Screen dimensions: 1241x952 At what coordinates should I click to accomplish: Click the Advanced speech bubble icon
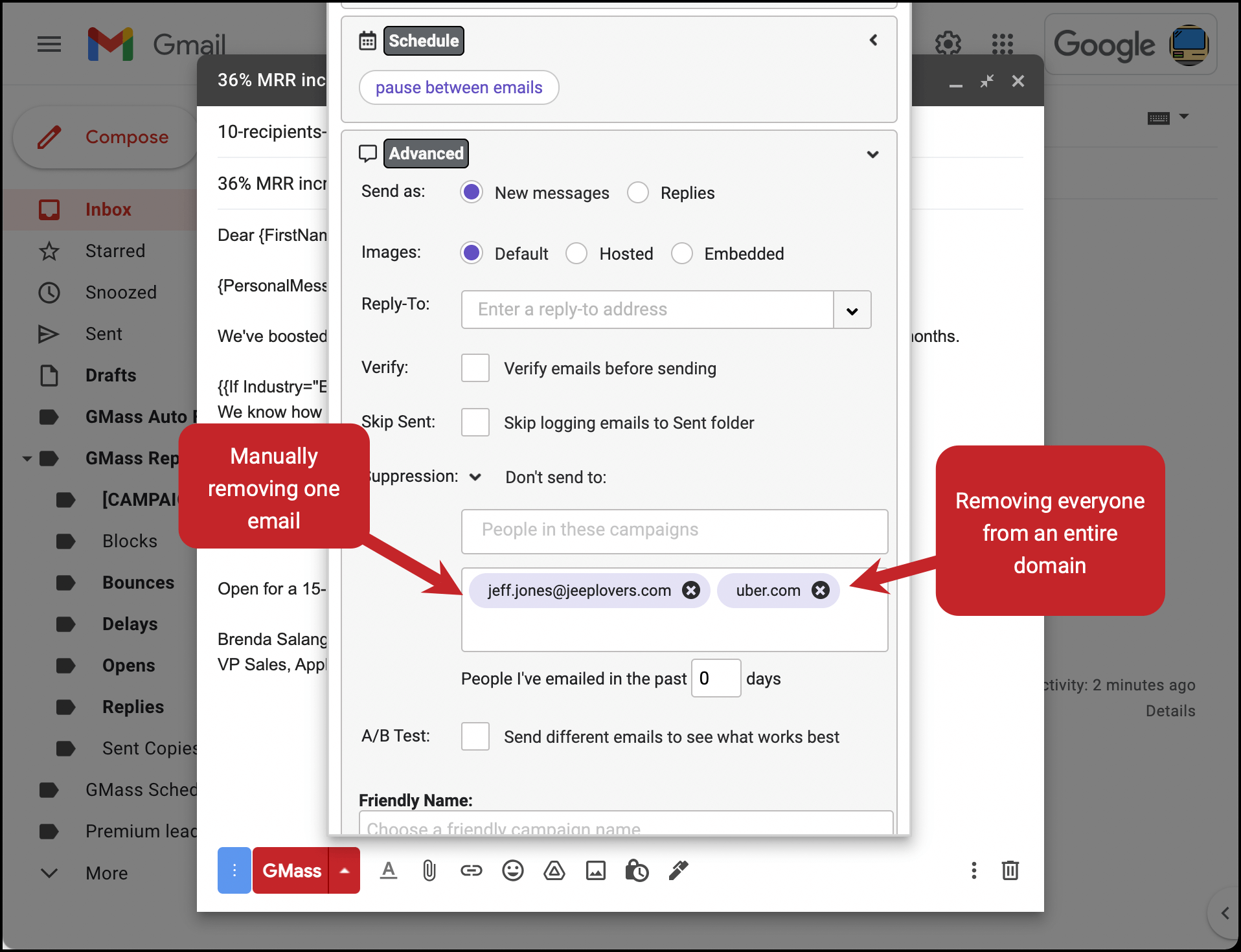point(367,153)
